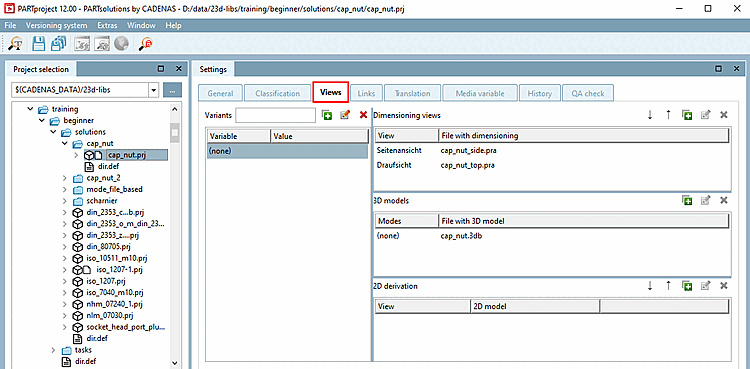
Task: Open the catalog path dropdown
Action: click(x=154, y=89)
